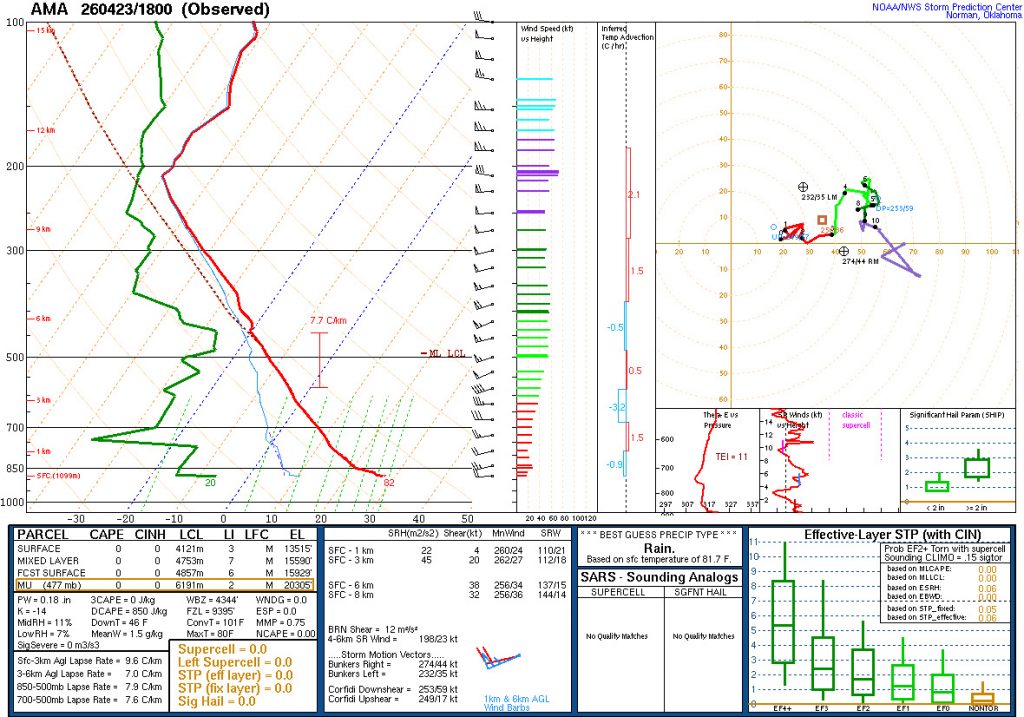Select the MU (477 mb) parcel row
Image resolution: width=1024 pixels, height=717 pixels.
165,585
